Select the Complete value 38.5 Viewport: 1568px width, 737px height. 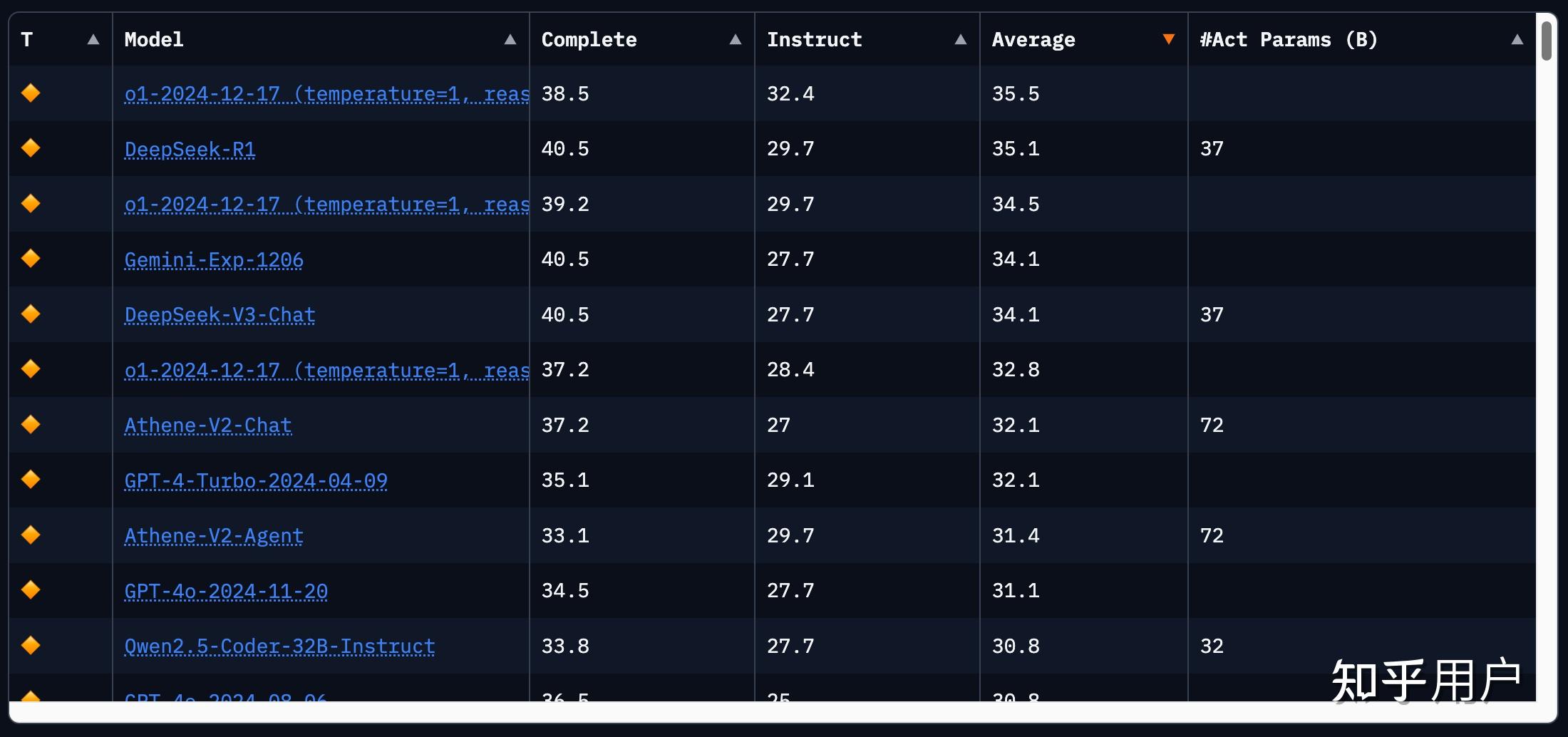pos(565,94)
